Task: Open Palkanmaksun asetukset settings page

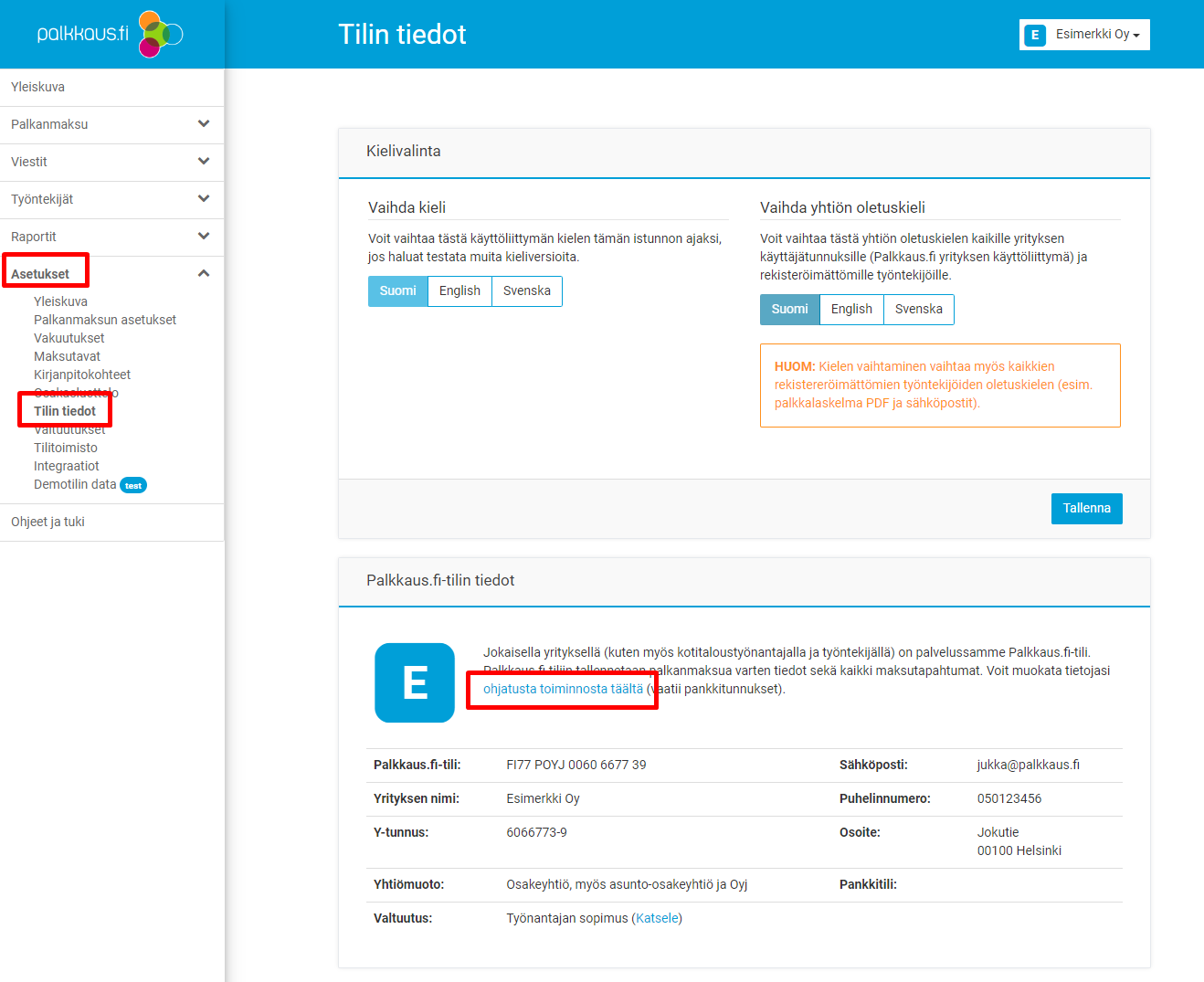Action: [105, 320]
